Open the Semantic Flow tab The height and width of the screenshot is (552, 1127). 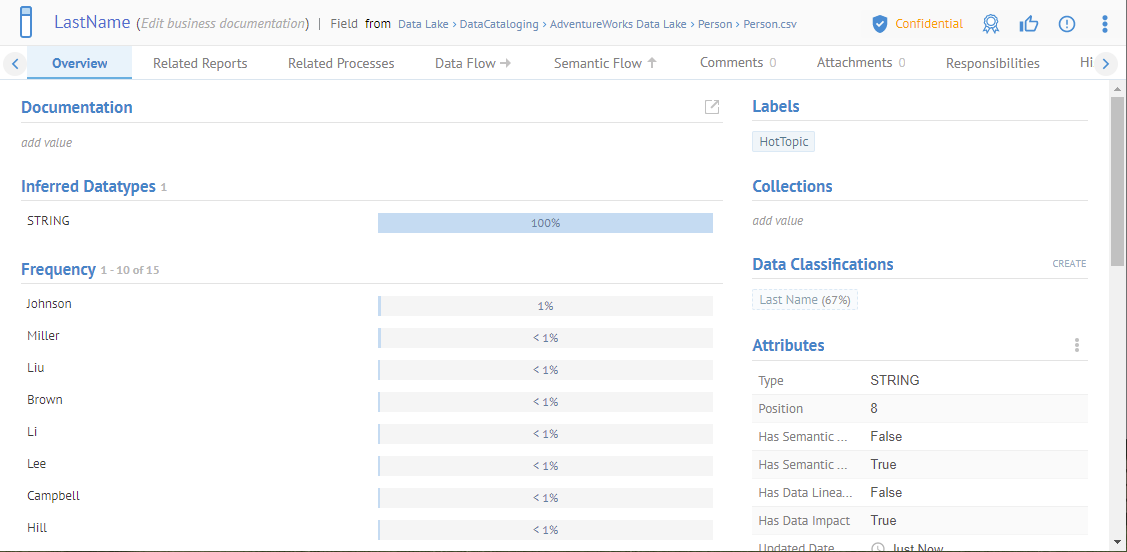[605, 63]
